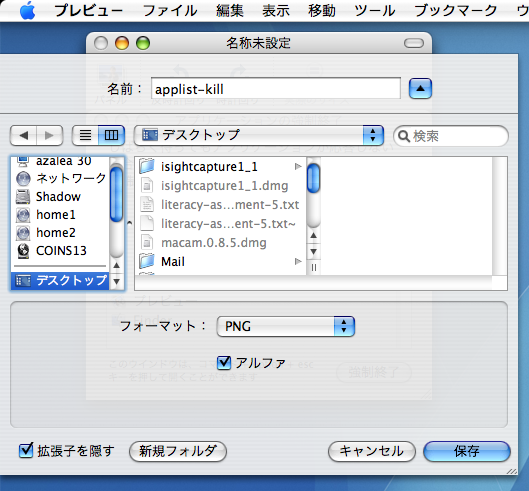Collapse the dialog with the blue triangle button
The width and height of the screenshot is (529, 491).
click(420, 89)
